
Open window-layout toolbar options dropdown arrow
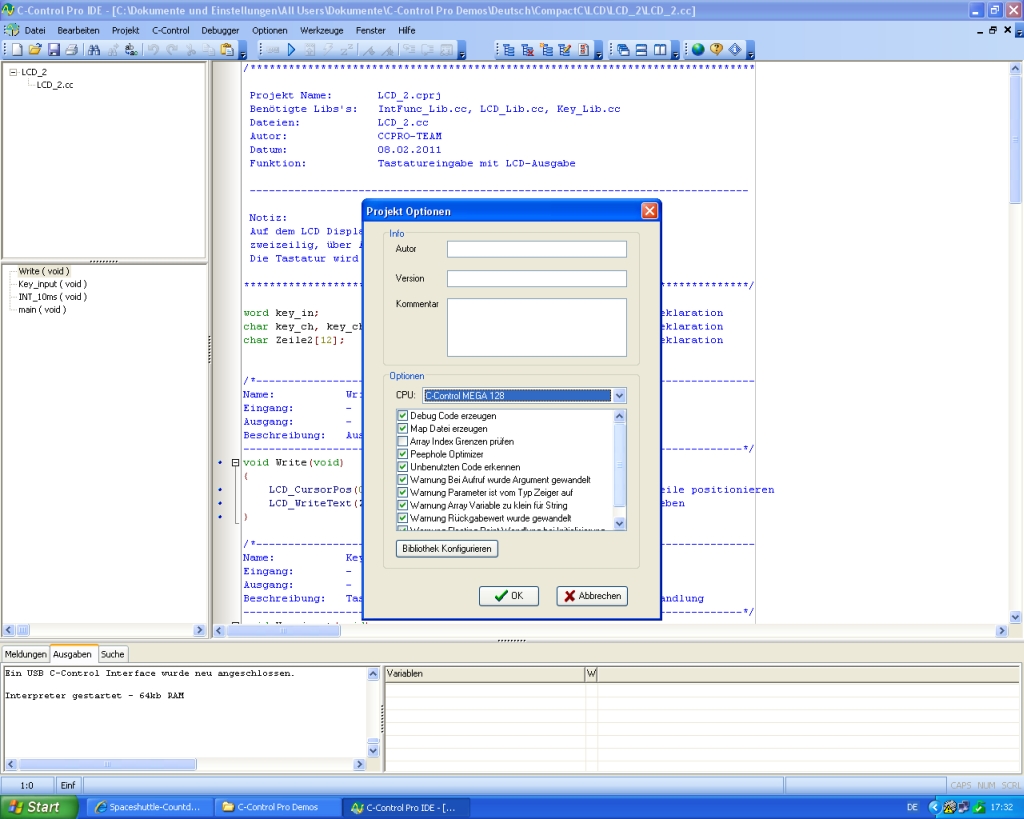(x=675, y=52)
